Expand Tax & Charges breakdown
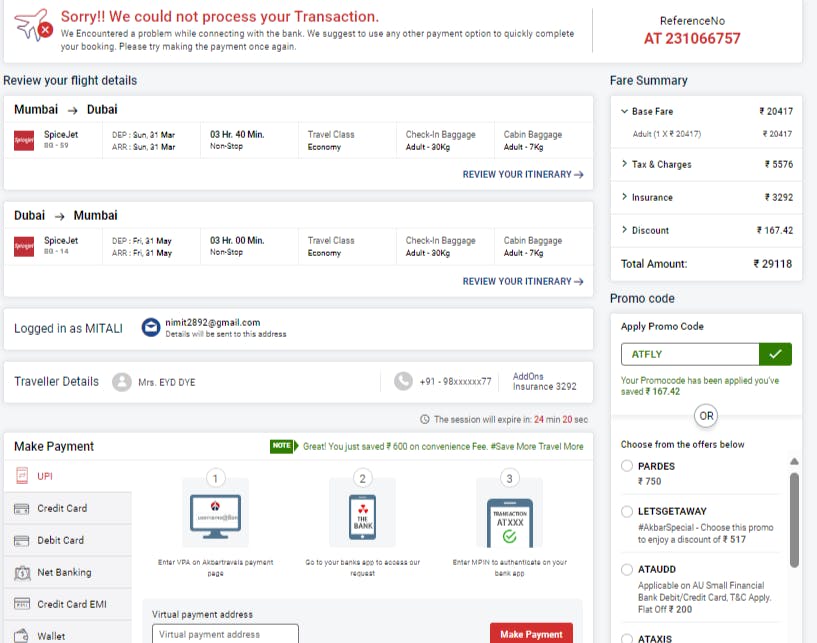 (x=624, y=164)
